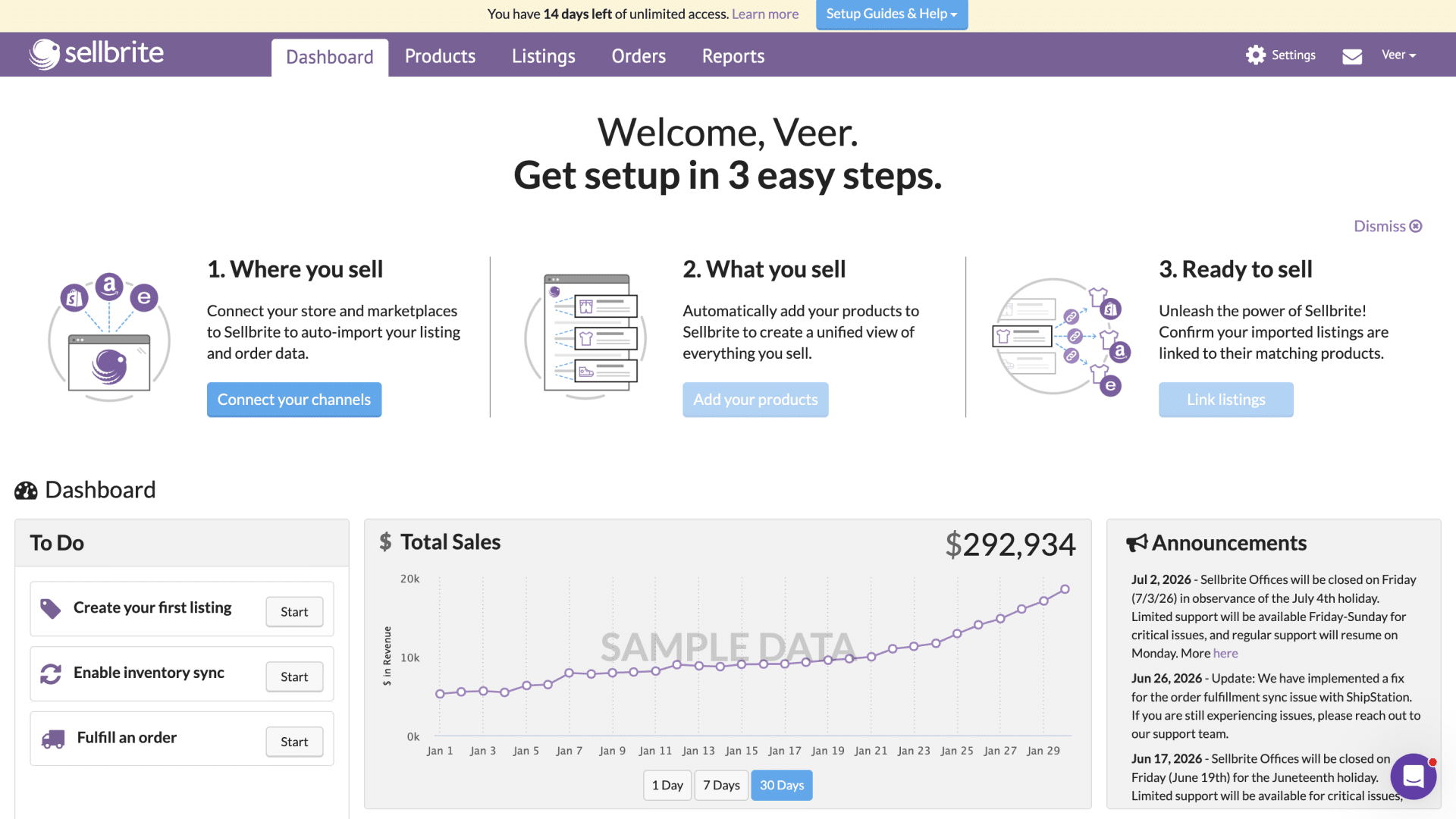This screenshot has width=1456, height=819.
Task: Click the 'Total Sales' chart title
Action: pyautogui.click(x=450, y=542)
